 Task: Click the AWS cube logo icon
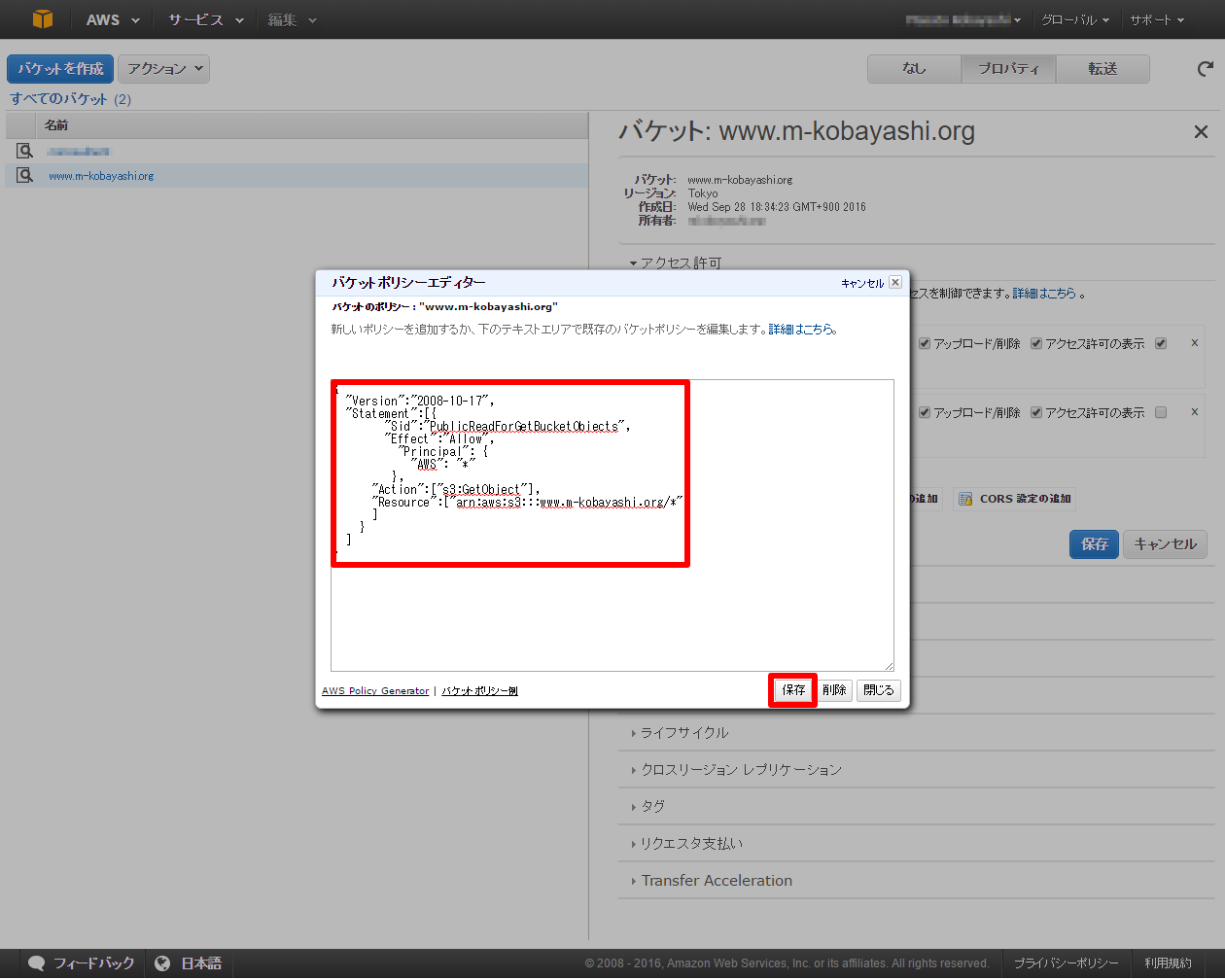[x=43, y=19]
